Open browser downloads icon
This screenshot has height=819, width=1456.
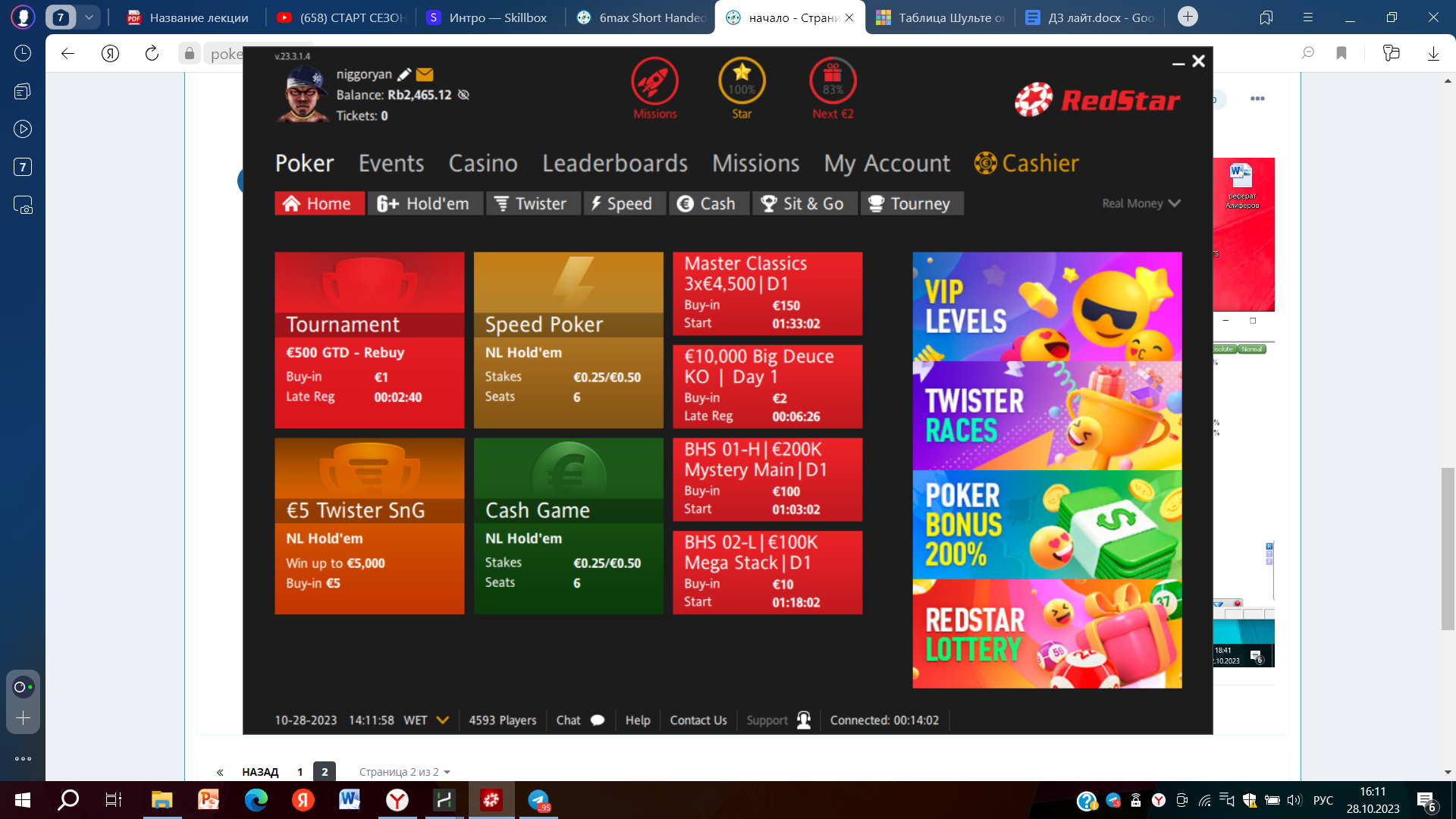[x=1433, y=53]
